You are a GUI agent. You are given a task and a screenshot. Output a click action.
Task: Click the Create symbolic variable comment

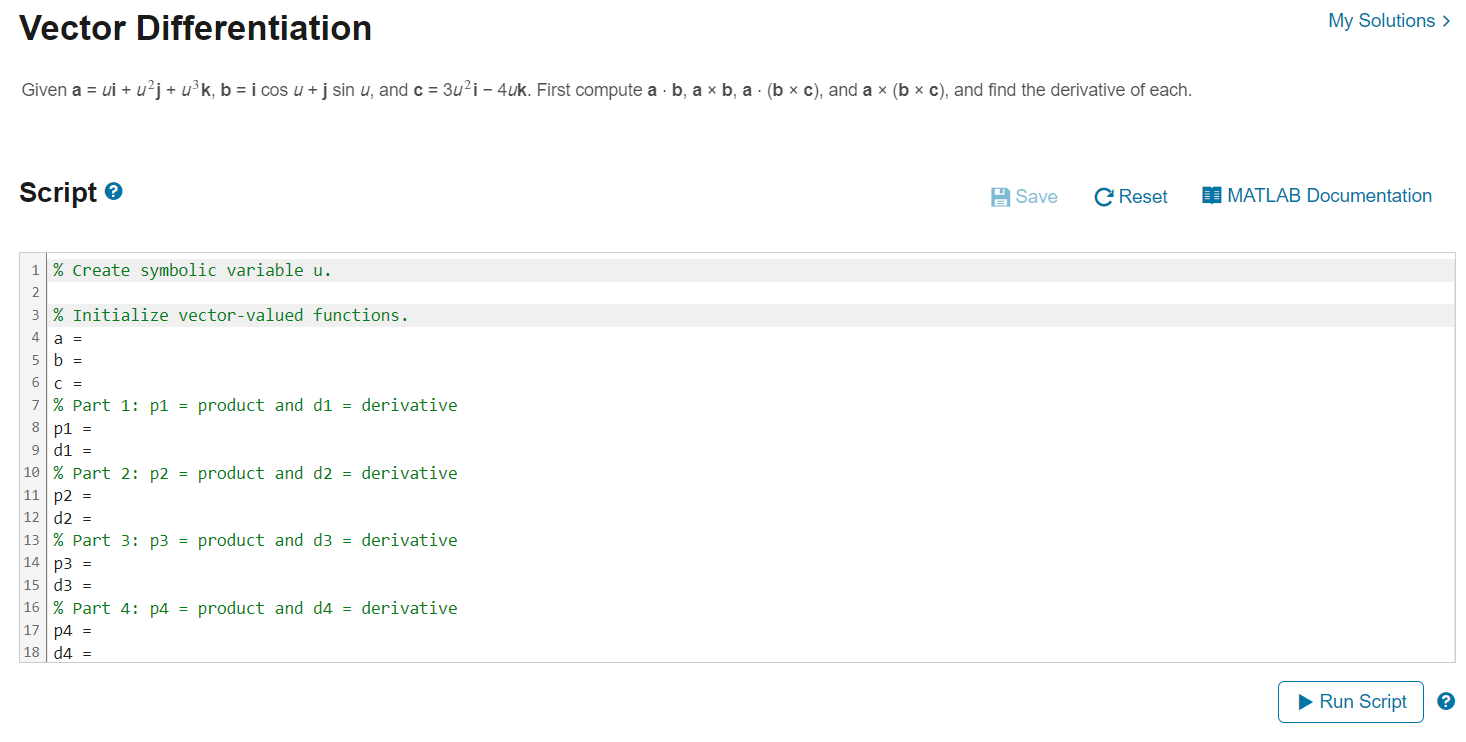click(192, 269)
